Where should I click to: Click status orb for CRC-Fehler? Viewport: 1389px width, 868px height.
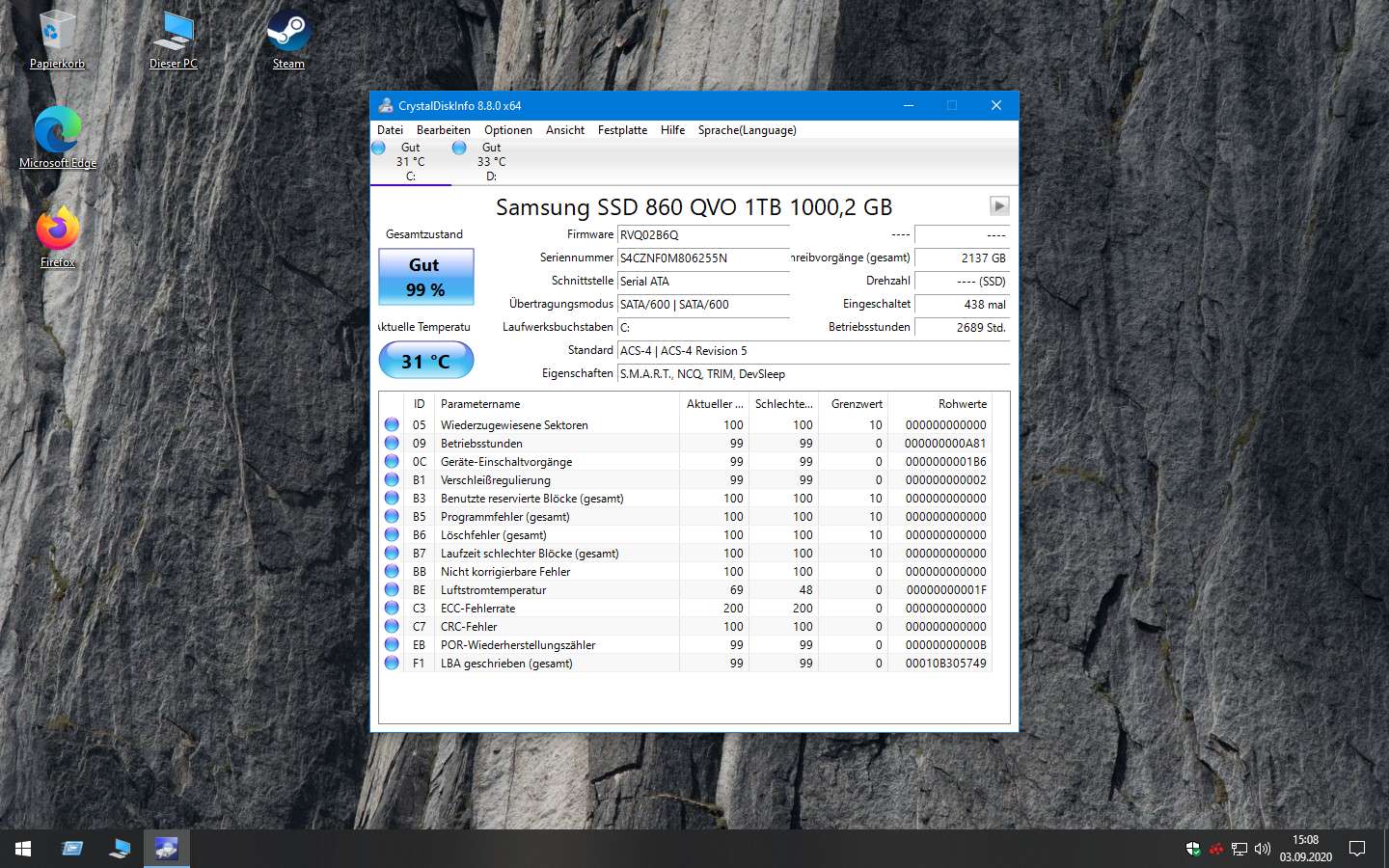[x=392, y=626]
